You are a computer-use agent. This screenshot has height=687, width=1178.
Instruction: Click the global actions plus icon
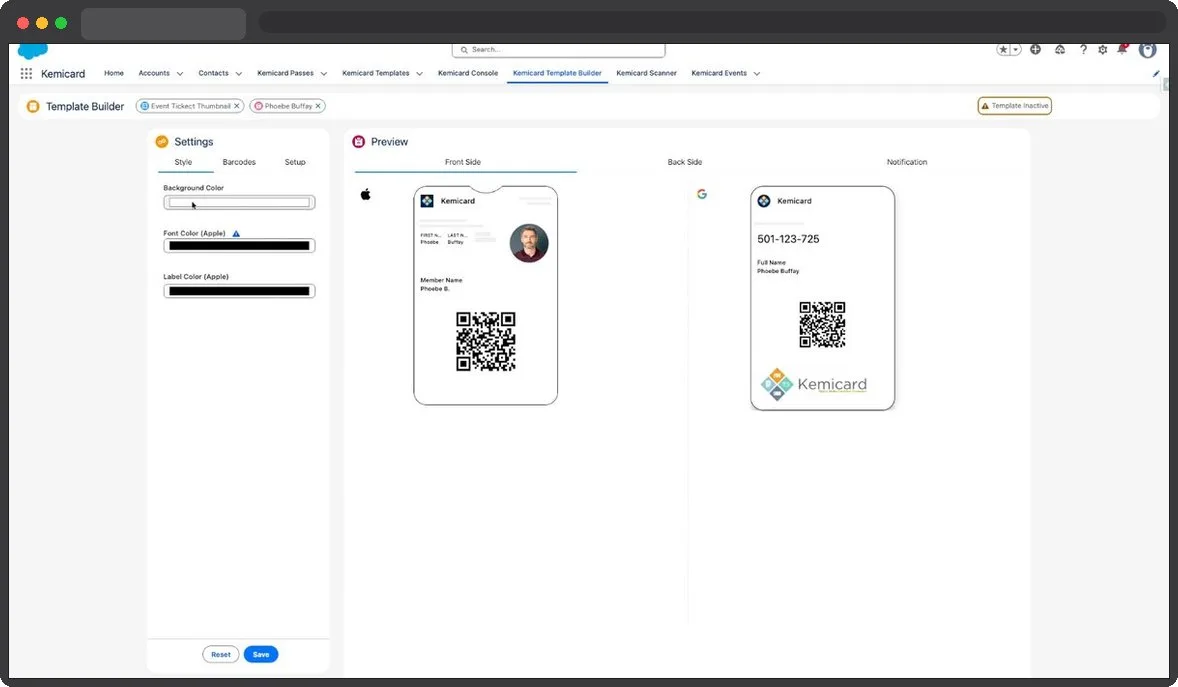(x=1035, y=50)
